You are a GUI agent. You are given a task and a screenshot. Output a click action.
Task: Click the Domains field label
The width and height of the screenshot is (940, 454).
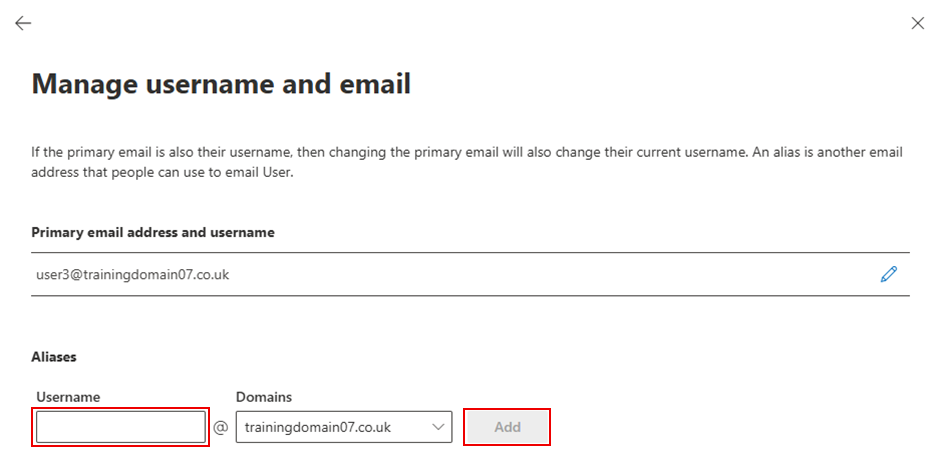coord(264,397)
